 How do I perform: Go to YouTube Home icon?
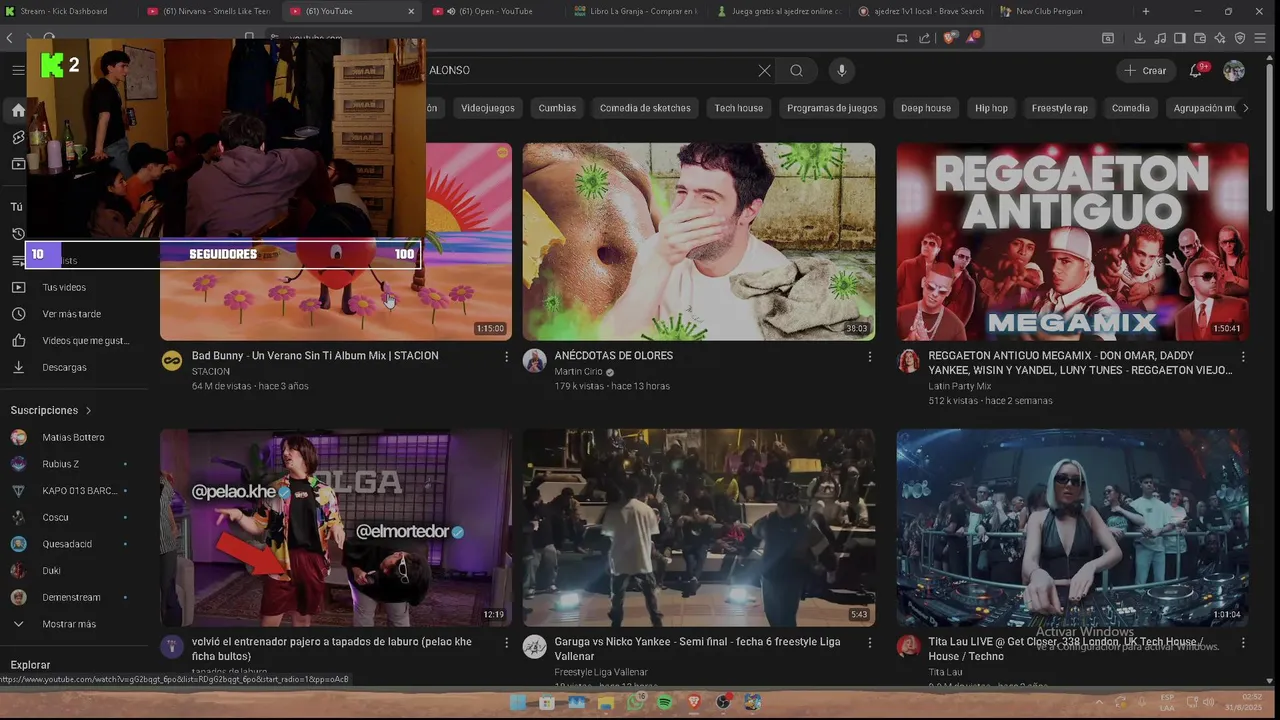(x=18, y=110)
